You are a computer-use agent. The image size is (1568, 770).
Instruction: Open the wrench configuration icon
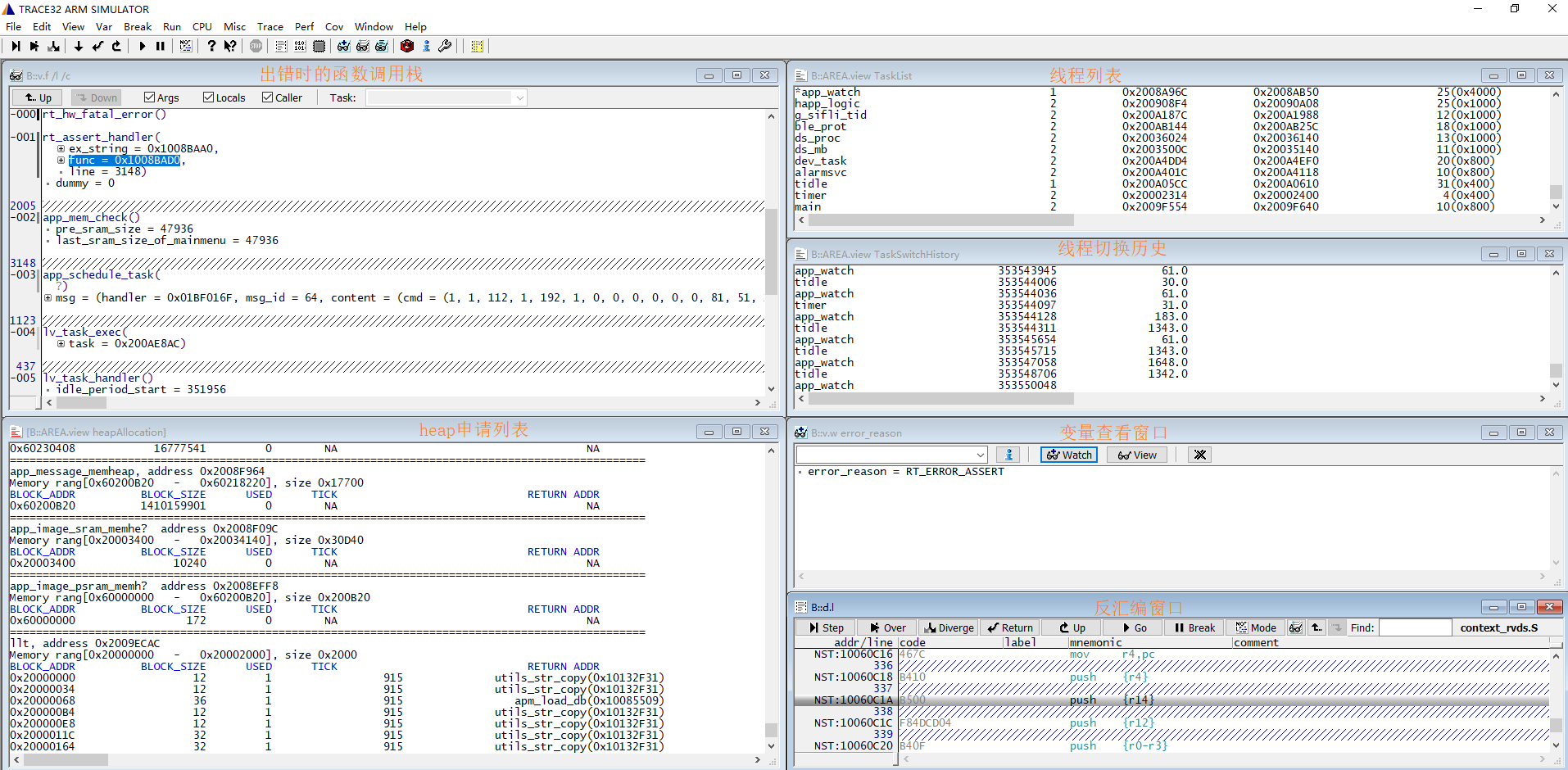(x=445, y=47)
